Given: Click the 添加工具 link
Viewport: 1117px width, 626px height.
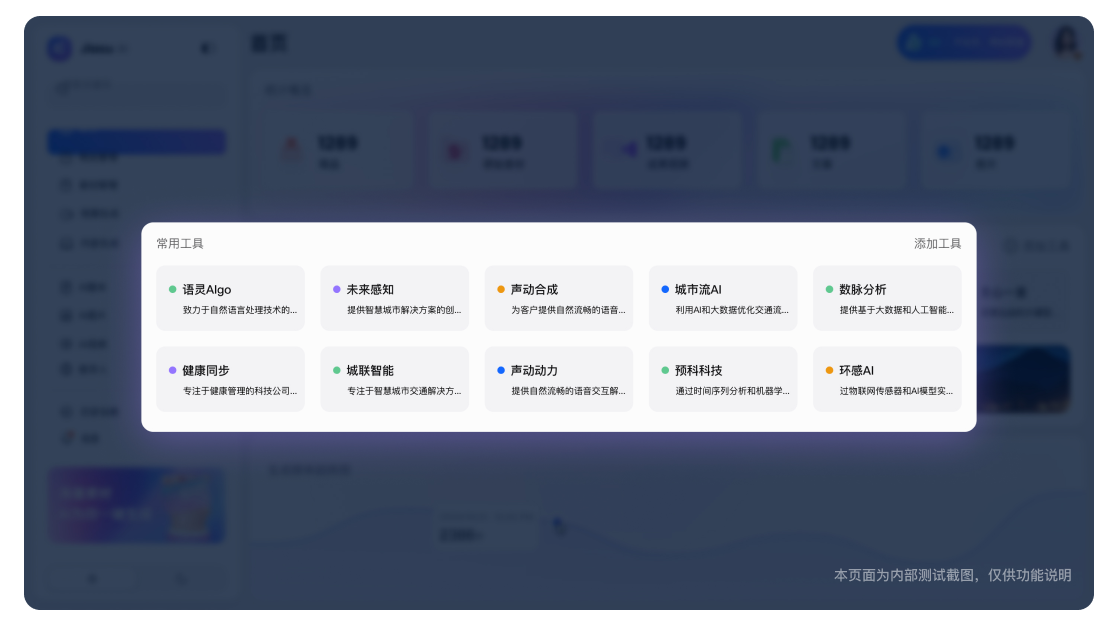Looking at the screenshot, I should (x=937, y=243).
